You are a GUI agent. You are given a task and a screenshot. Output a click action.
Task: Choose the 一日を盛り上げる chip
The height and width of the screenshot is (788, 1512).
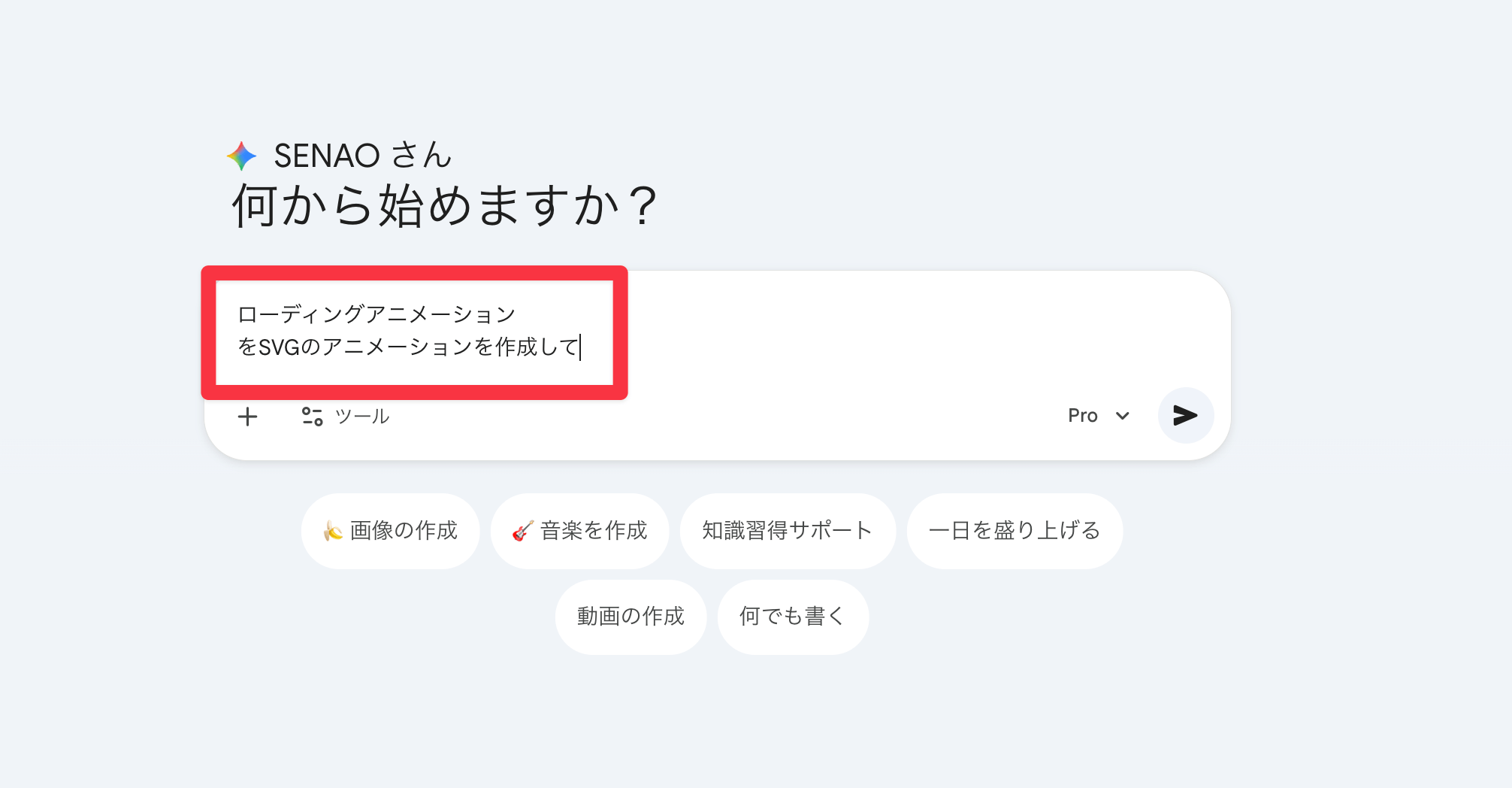[x=1014, y=531]
